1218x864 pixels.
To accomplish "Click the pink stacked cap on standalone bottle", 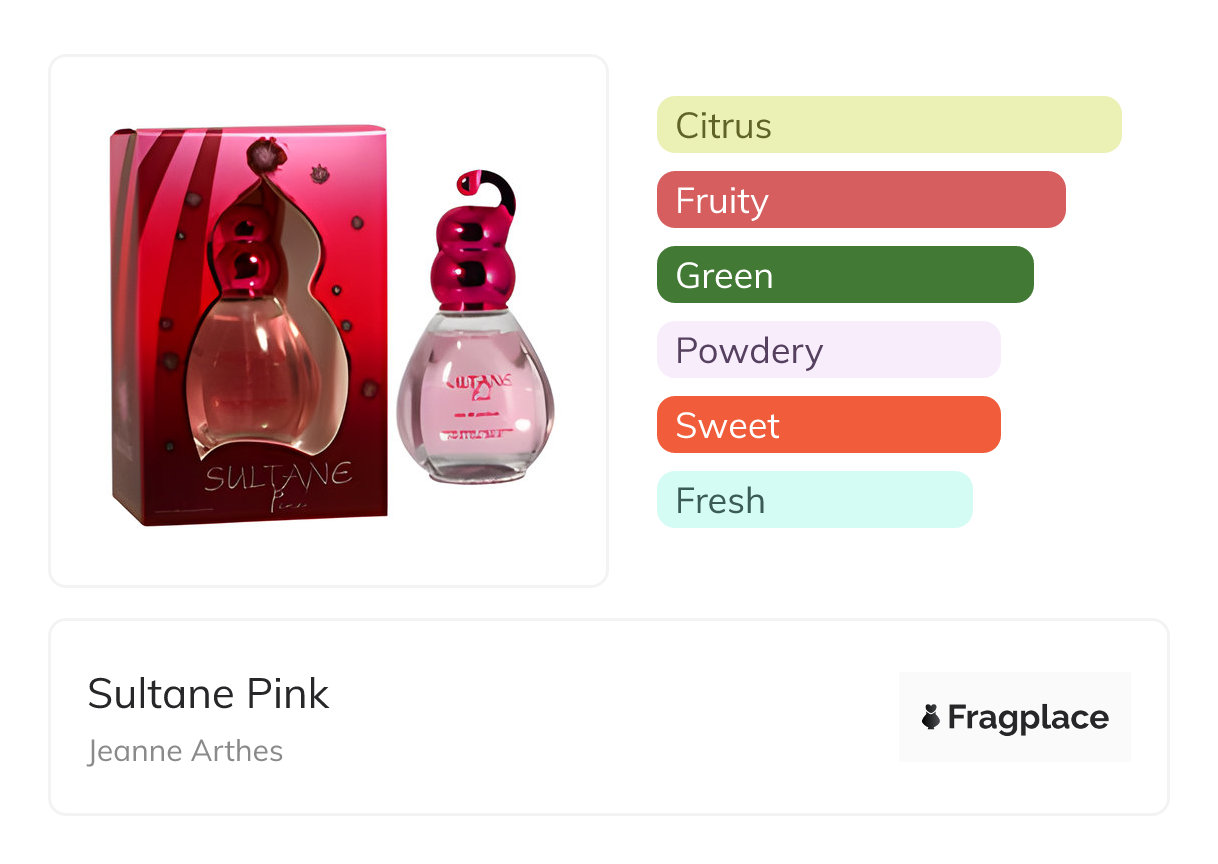I will tap(472, 262).
